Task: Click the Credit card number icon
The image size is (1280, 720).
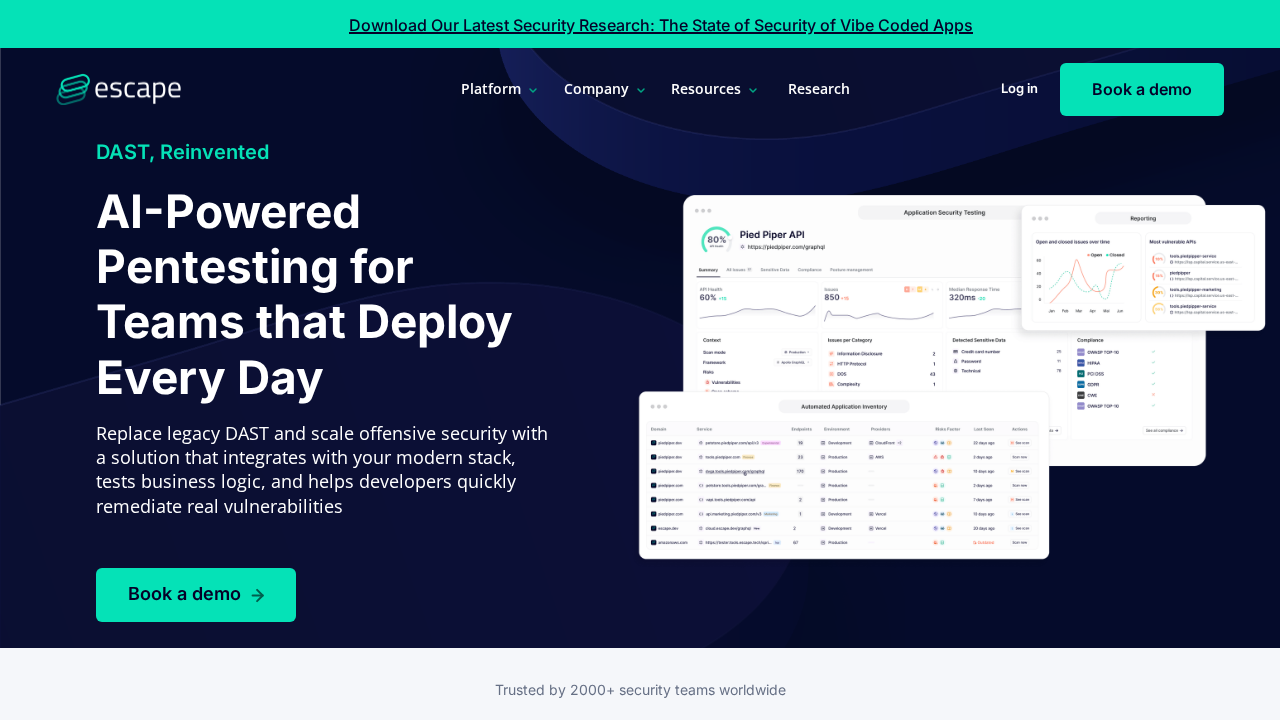Action: click(x=955, y=352)
